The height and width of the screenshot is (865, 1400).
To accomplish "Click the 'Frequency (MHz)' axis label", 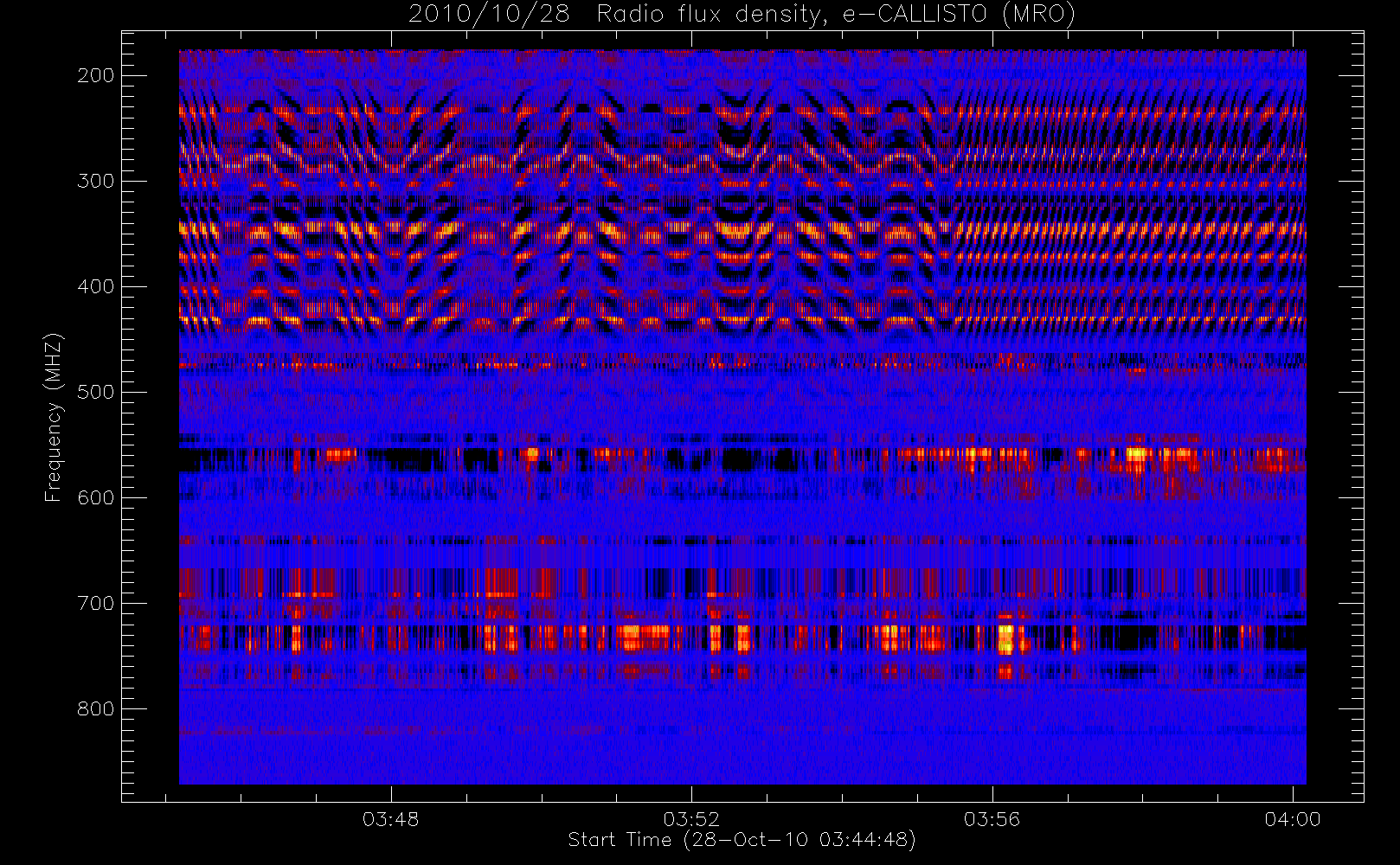I will pos(54,417).
